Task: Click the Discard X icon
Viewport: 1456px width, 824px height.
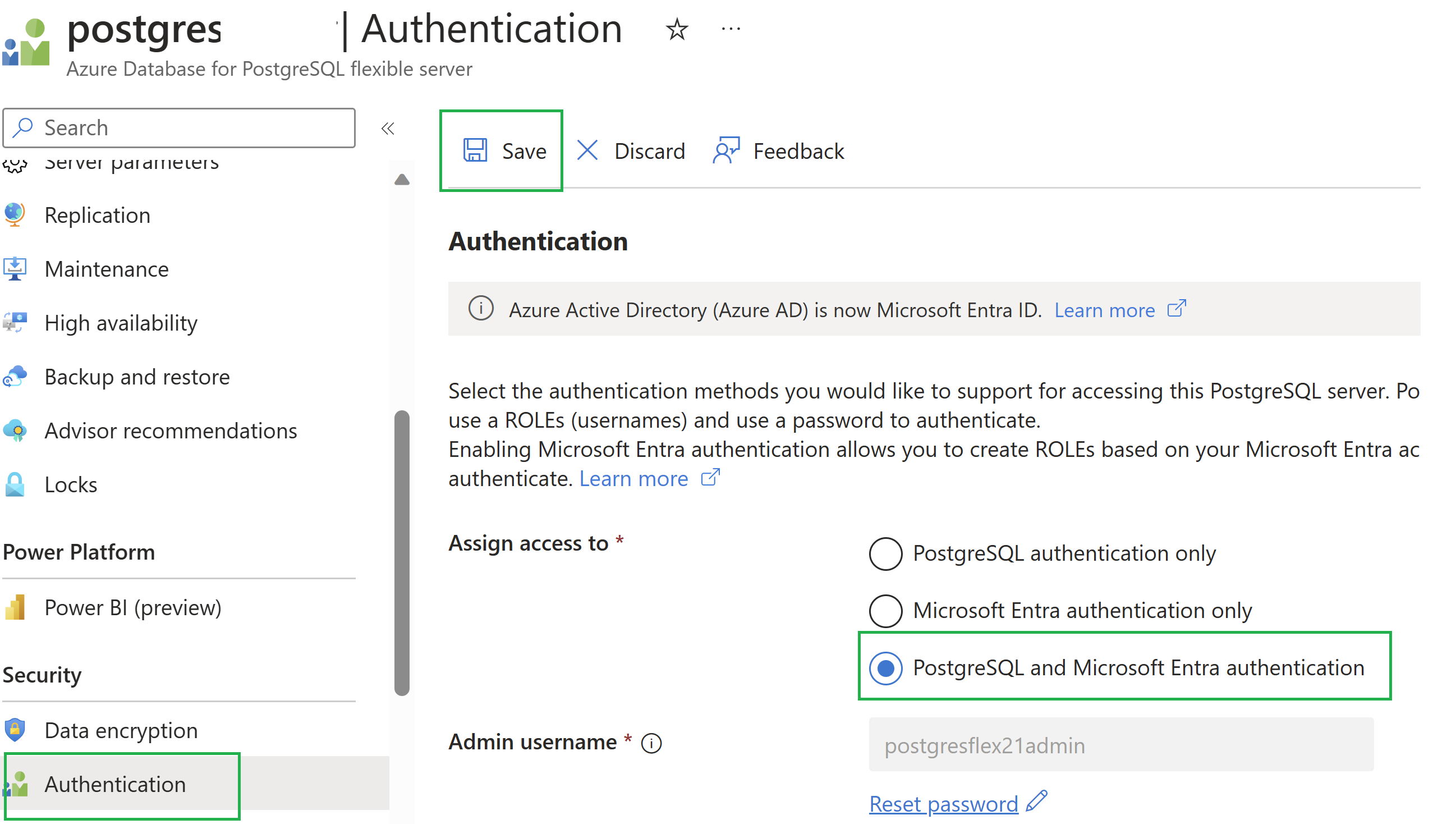Action: tap(587, 150)
